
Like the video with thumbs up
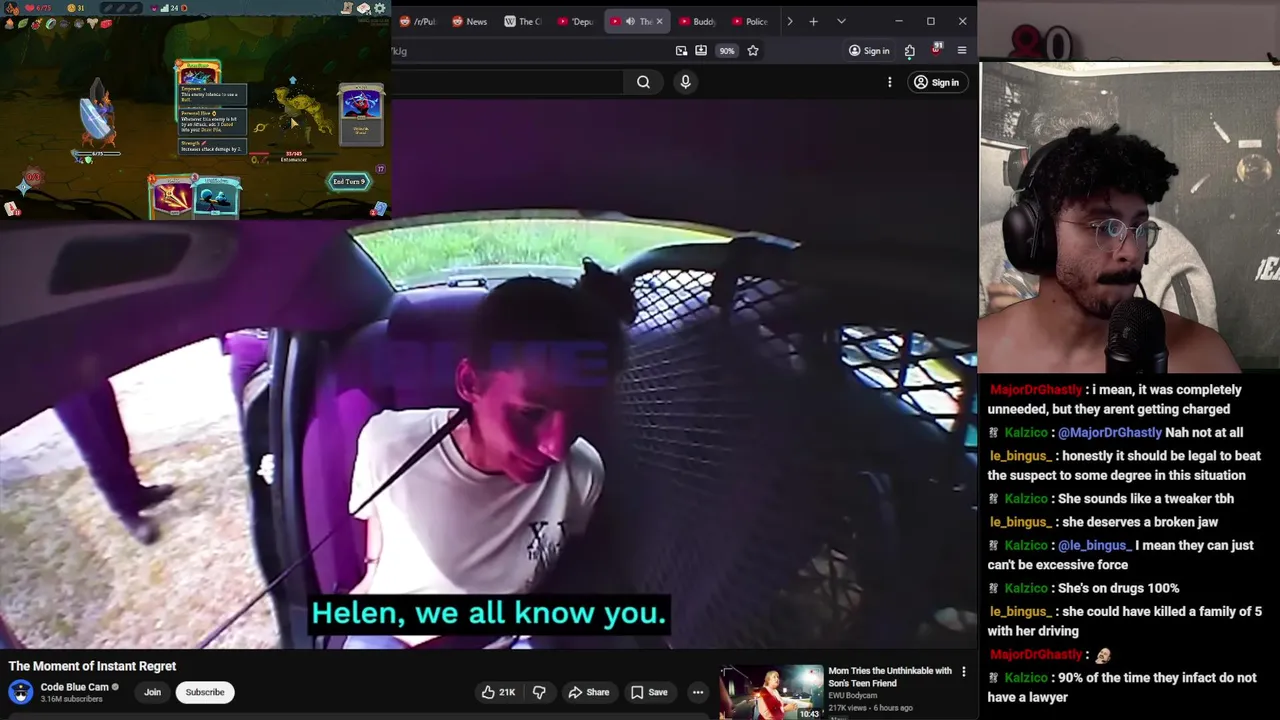pos(498,692)
